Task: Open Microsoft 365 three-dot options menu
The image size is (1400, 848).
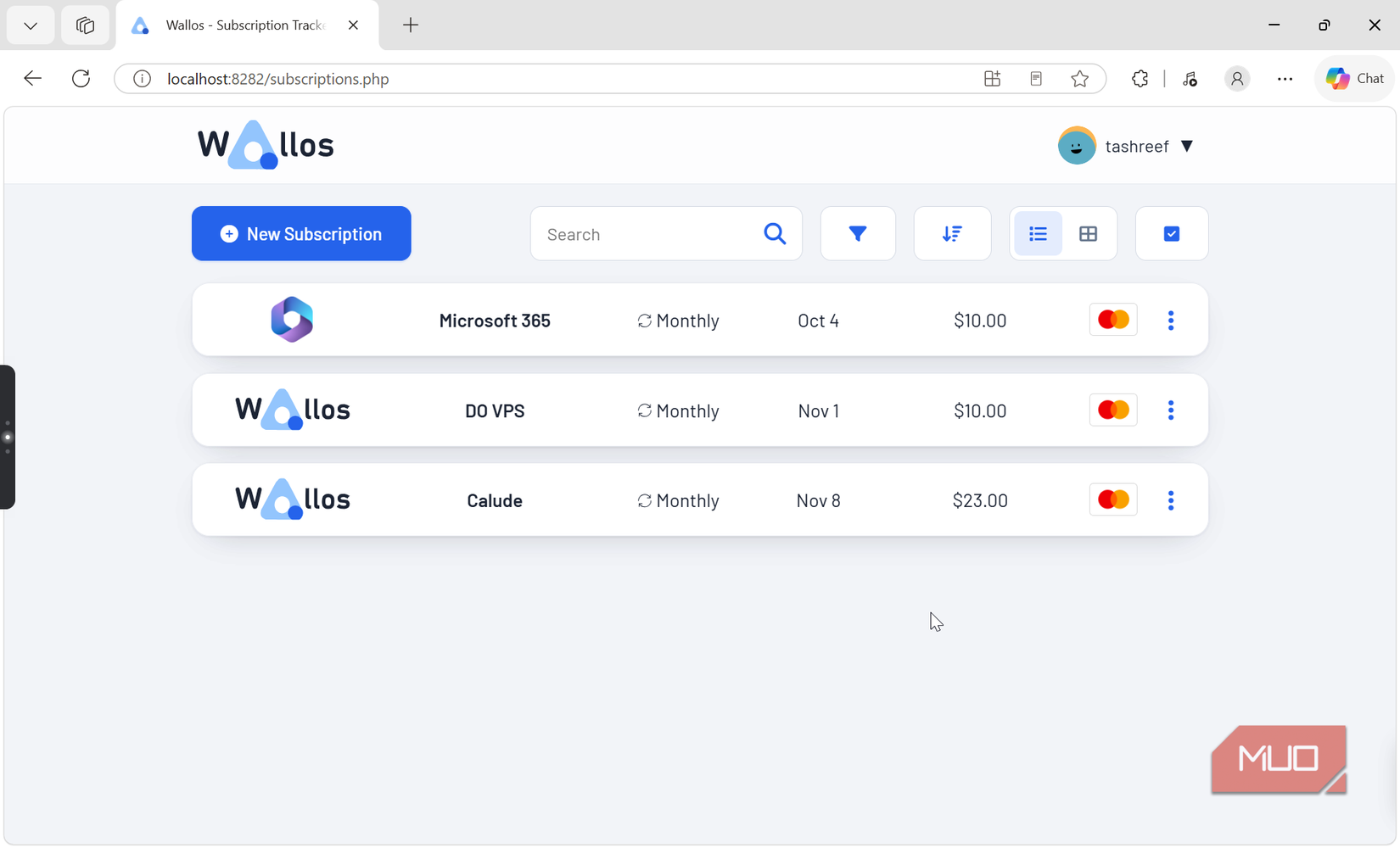Action: click(x=1171, y=320)
